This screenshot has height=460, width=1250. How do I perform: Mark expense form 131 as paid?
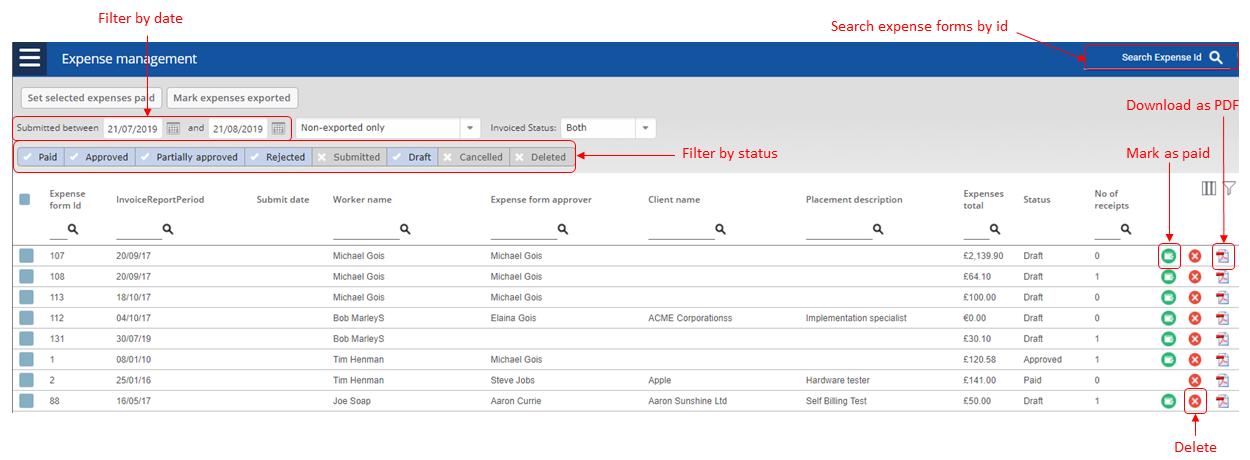pos(1168,339)
